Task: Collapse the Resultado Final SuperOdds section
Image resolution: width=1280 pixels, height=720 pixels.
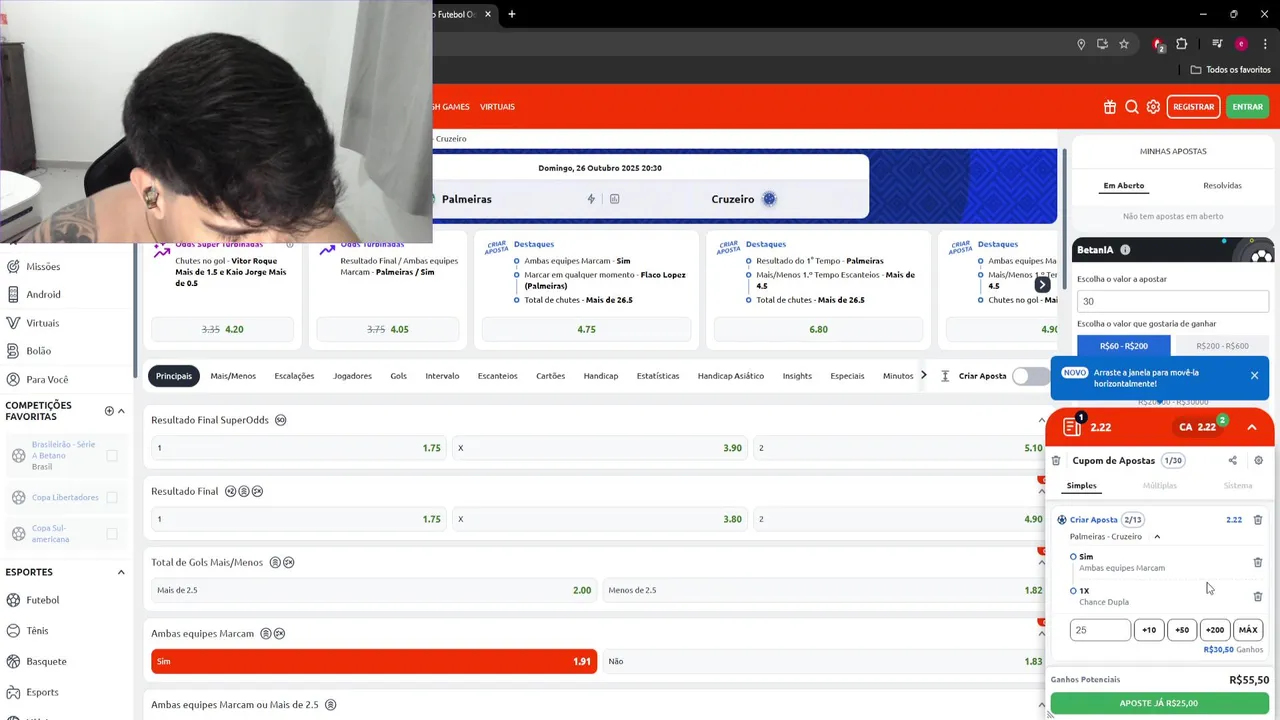Action: 1041,420
